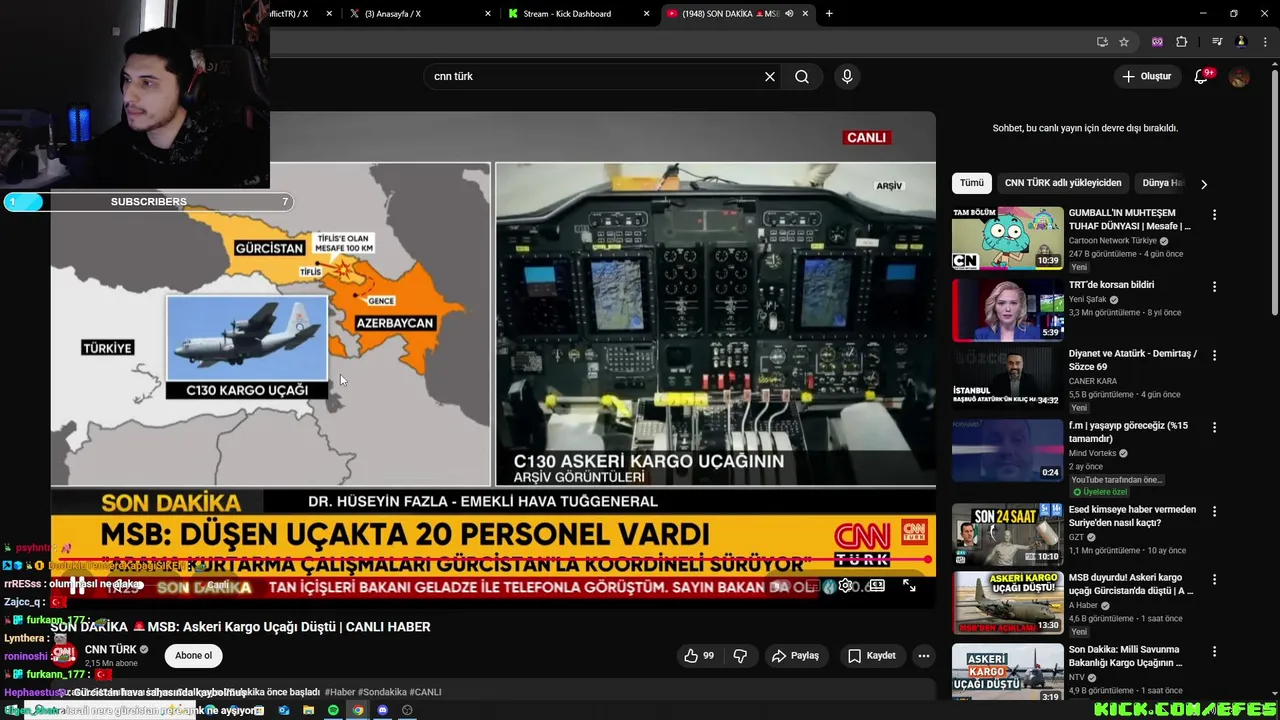
Task: Open Outlook from the taskbar
Action: (284, 710)
